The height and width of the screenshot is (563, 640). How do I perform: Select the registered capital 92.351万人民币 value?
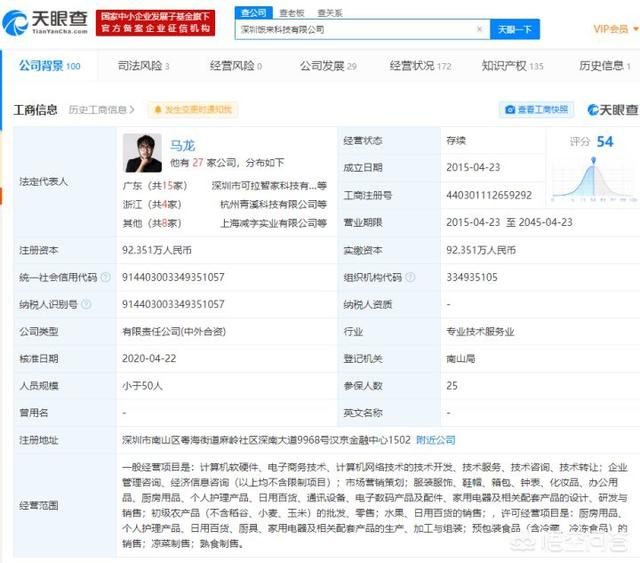coord(157,250)
